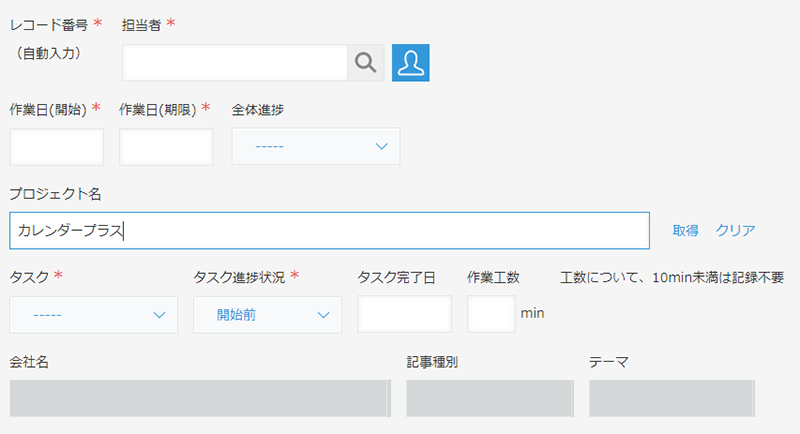Click into the プロジェクト名 lookup field
The image size is (800, 434).
click(x=330, y=231)
